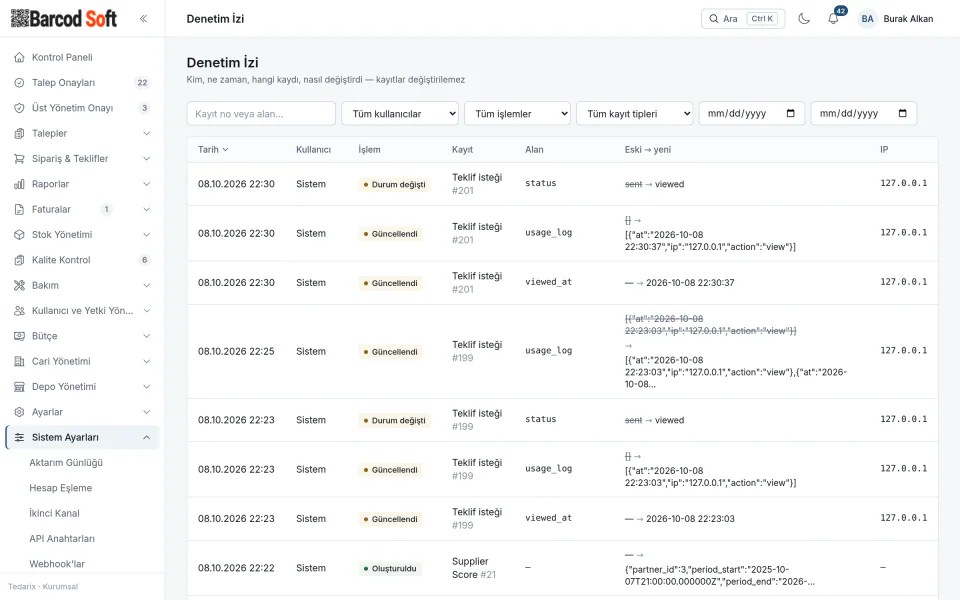Screen dimensions: 960x600
Task: Open the calendar picker of the second date field
Action: point(902,113)
